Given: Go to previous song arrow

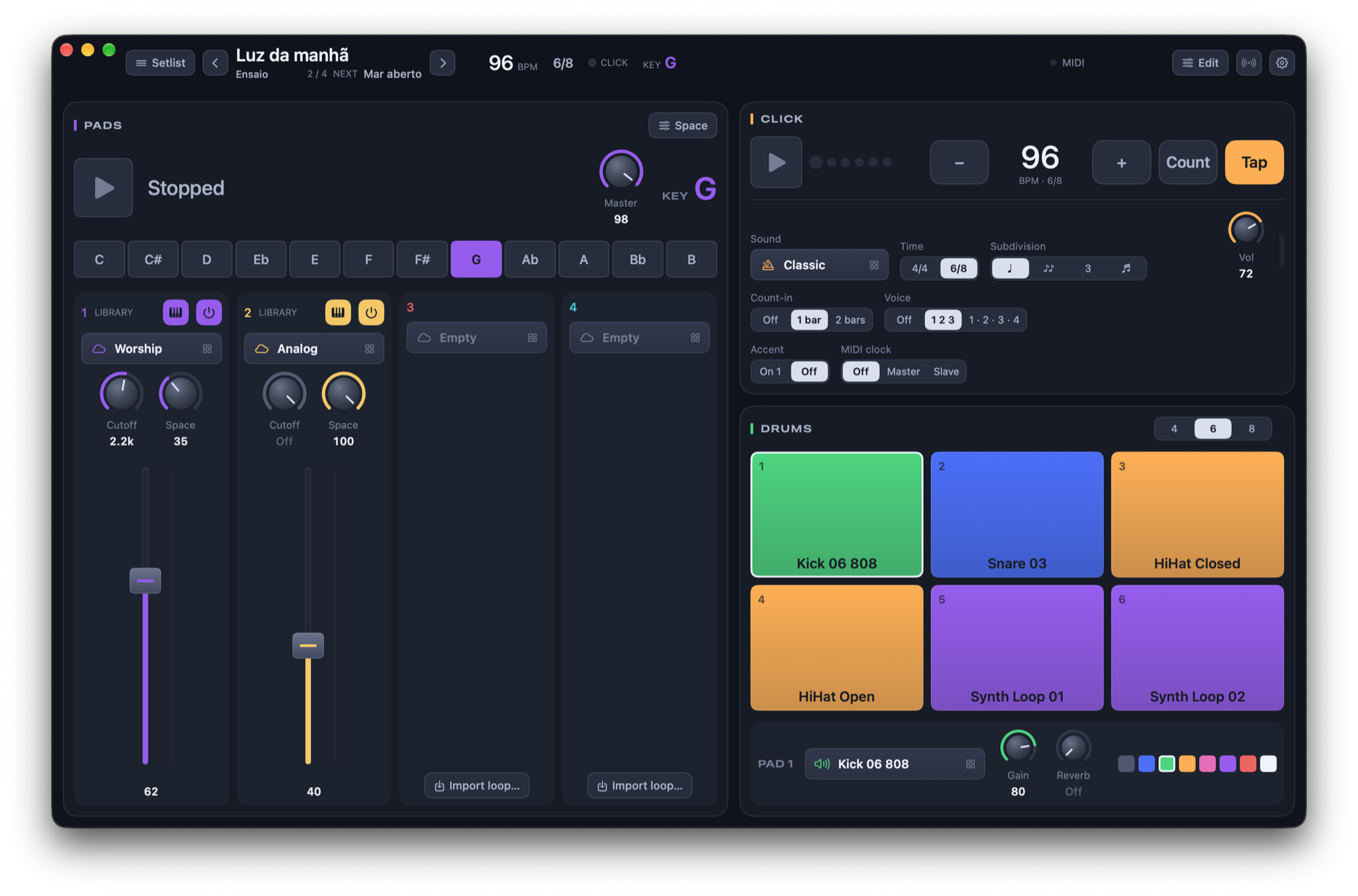Looking at the screenshot, I should (215, 62).
